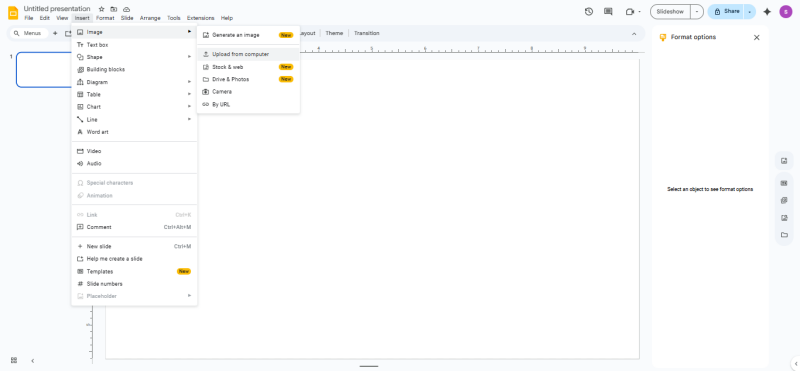Image resolution: width=800 pixels, height=371 pixels.
Task: Expand the Line submenu
Action: (134, 119)
